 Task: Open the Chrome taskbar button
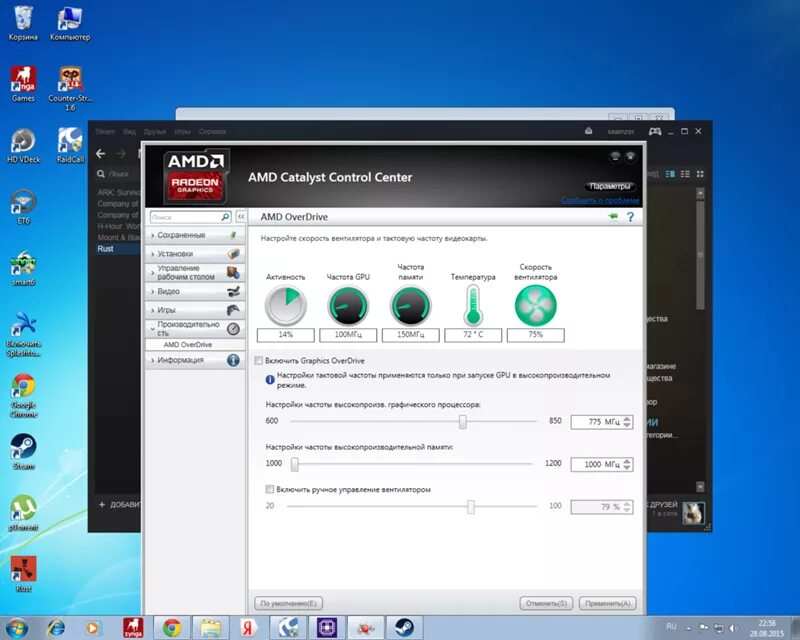tap(172, 627)
